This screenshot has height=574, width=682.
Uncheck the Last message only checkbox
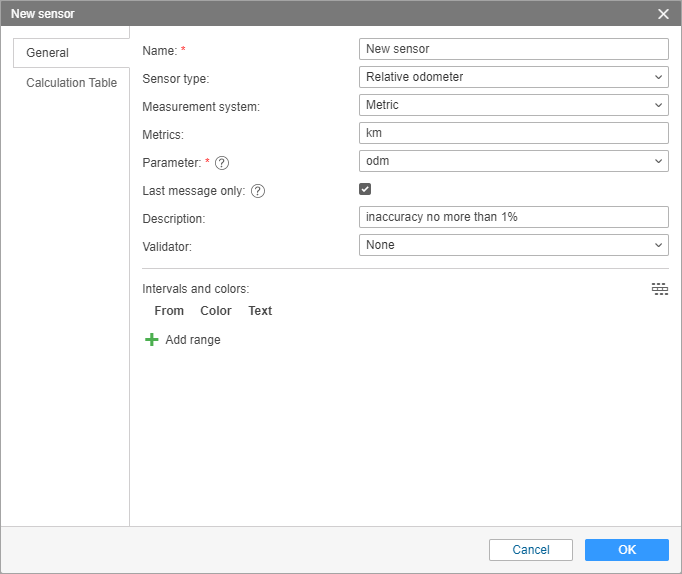point(365,189)
